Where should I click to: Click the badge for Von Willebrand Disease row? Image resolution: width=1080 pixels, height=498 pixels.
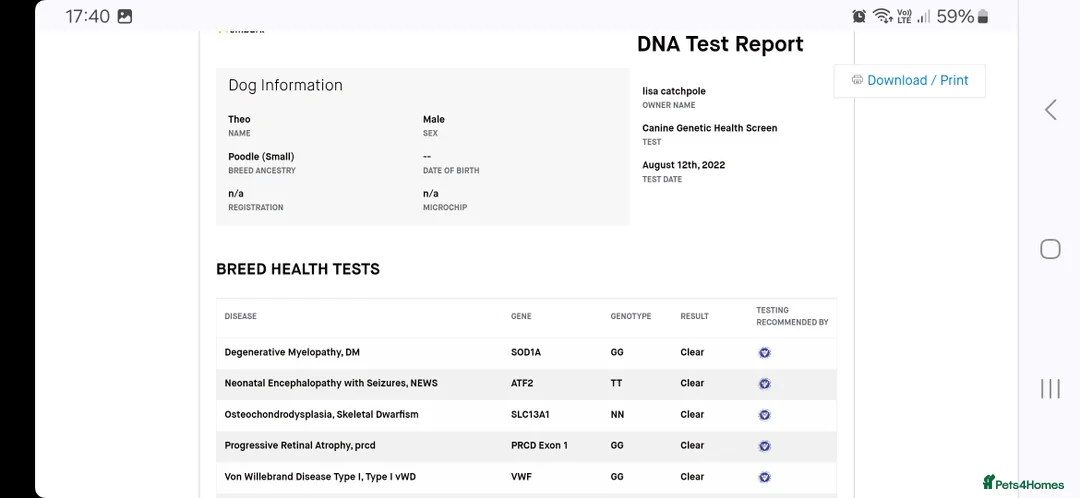764,477
